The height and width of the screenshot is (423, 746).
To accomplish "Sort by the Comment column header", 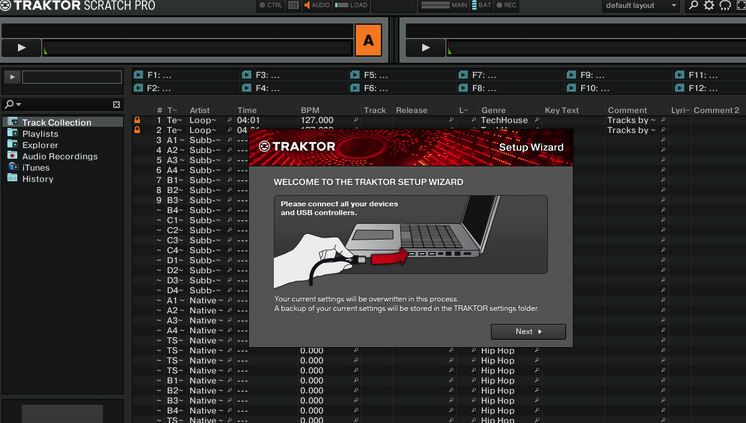I will point(627,110).
